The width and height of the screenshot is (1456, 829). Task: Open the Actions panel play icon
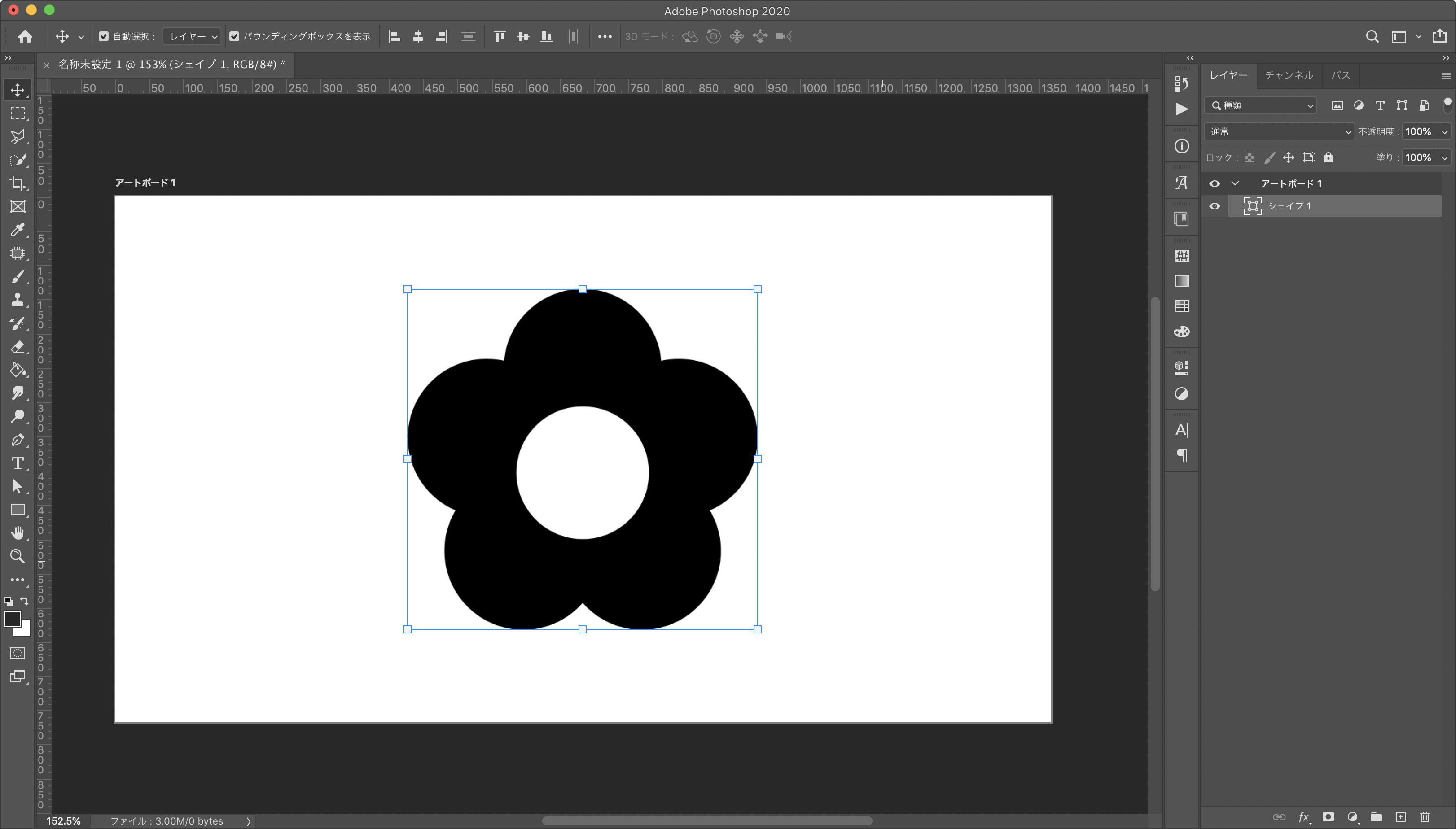click(x=1181, y=109)
